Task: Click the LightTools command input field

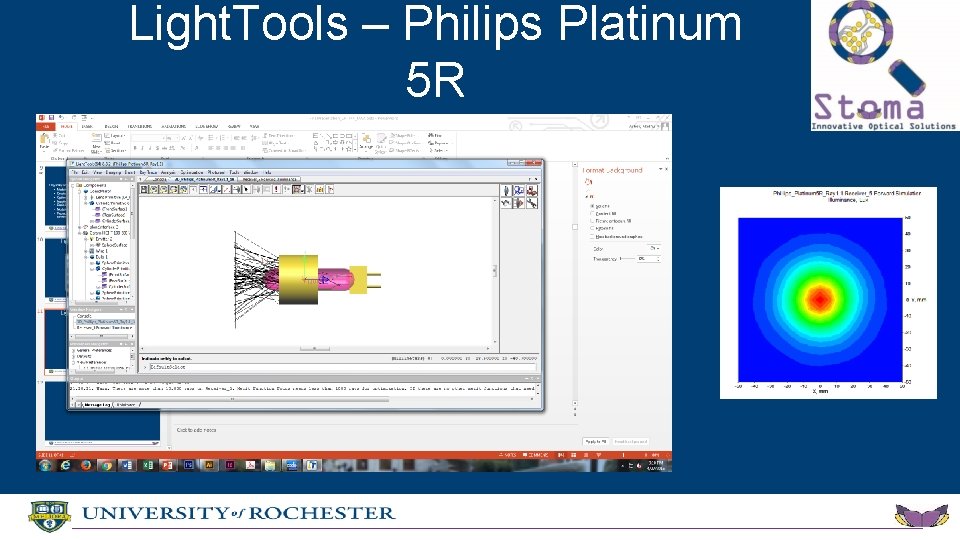Action: coord(342,367)
